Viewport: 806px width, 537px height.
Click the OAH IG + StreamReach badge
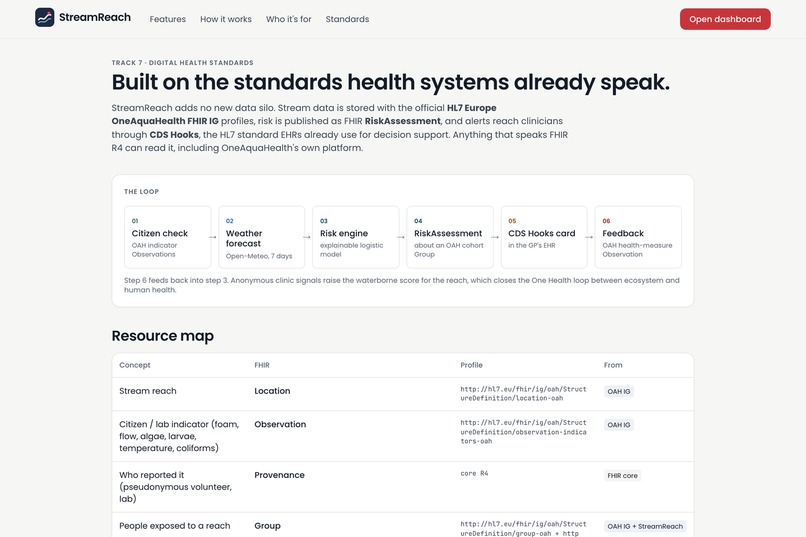pos(645,527)
